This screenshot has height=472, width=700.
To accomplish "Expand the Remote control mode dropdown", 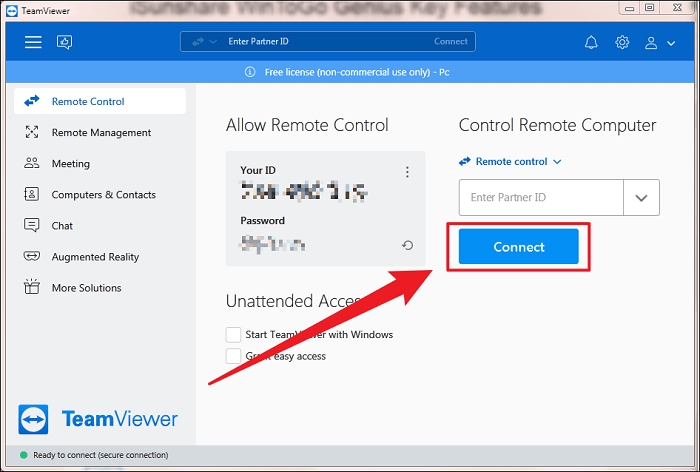I will coord(510,161).
